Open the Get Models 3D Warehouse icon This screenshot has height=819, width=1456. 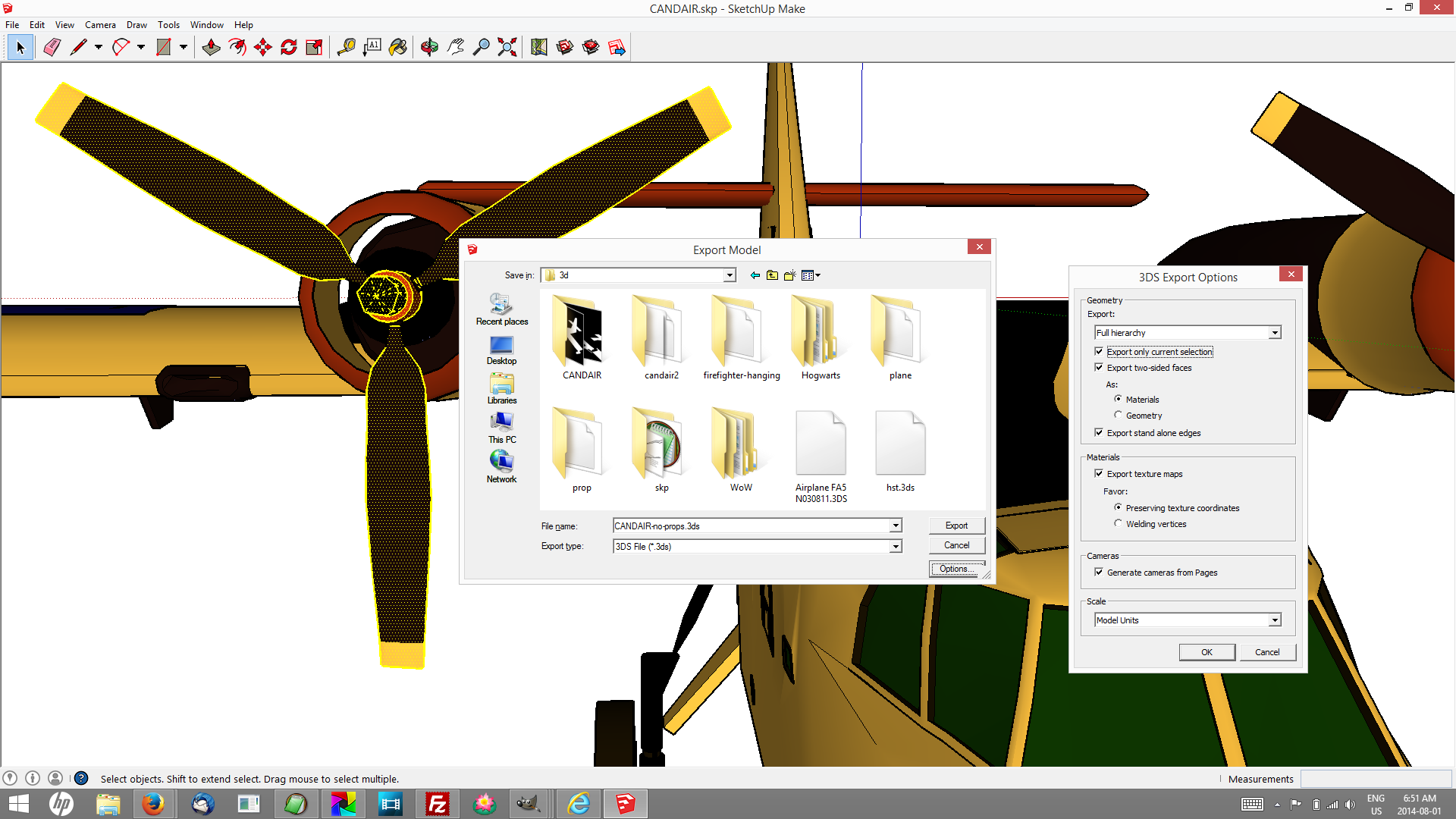point(564,48)
